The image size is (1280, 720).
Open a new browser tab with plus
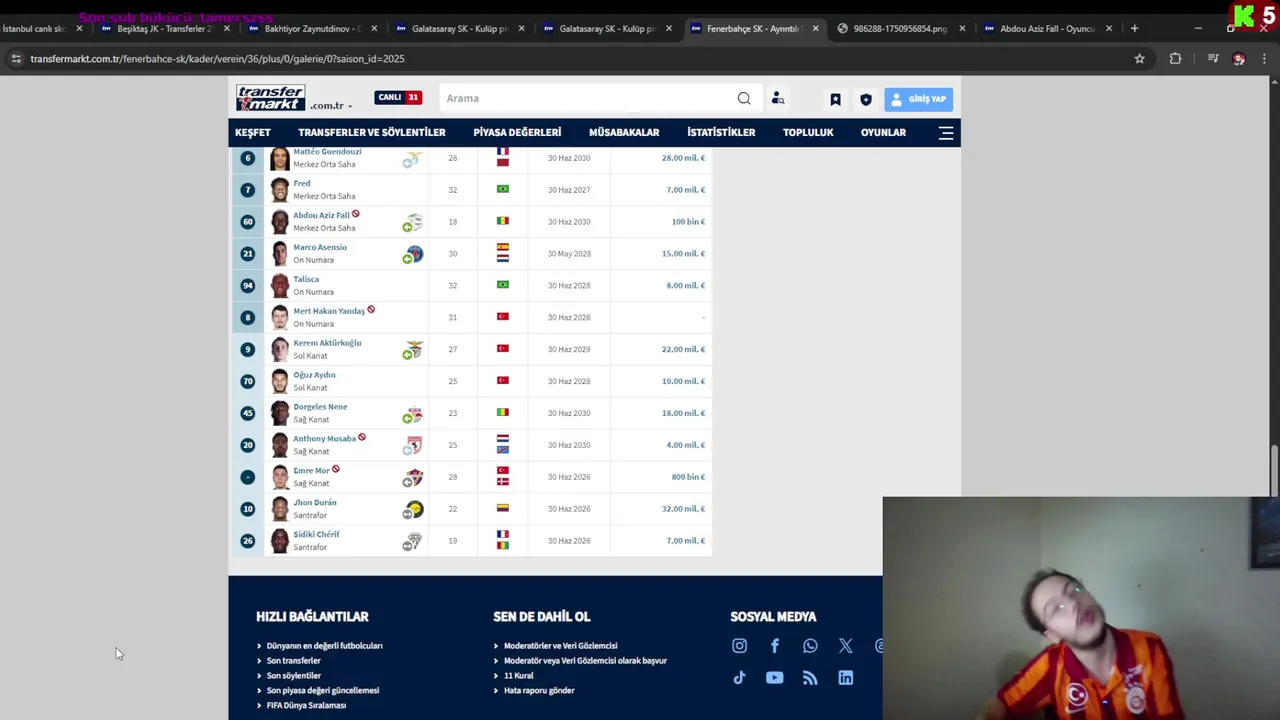tap(1134, 28)
